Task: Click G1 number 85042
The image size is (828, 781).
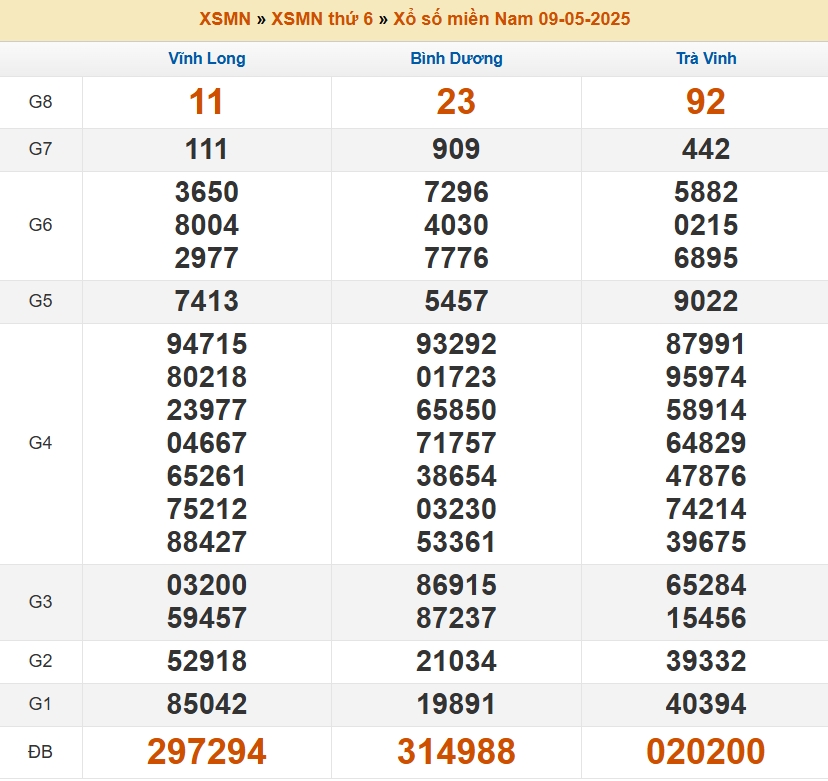Action: 206,704
